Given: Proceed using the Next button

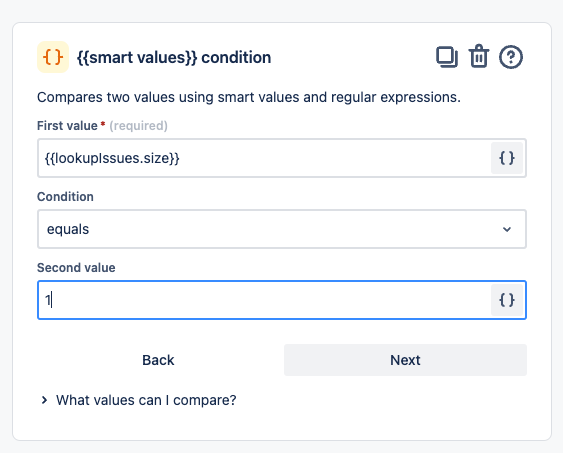Looking at the screenshot, I should (x=405, y=360).
